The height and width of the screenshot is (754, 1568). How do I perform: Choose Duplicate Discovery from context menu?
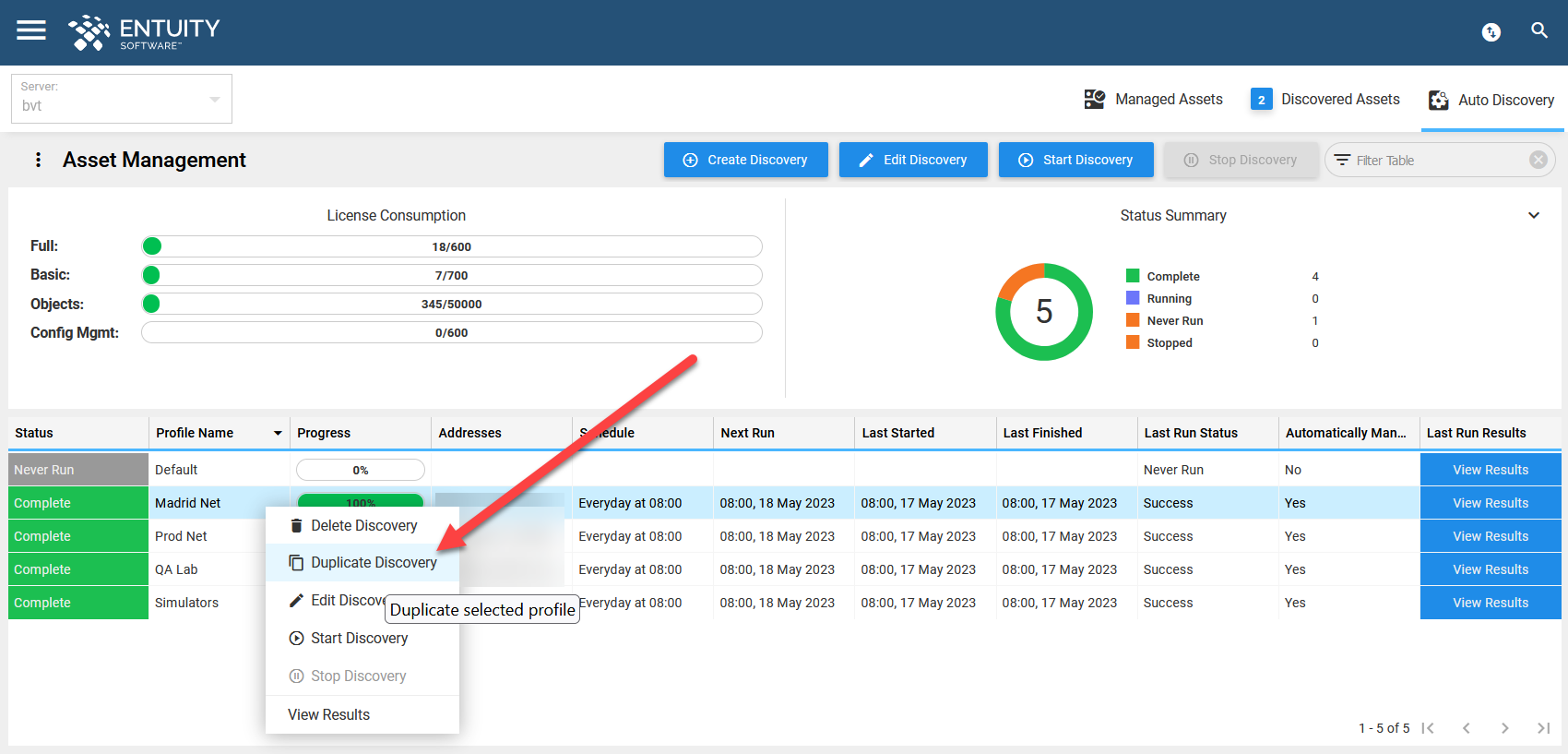tap(362, 562)
